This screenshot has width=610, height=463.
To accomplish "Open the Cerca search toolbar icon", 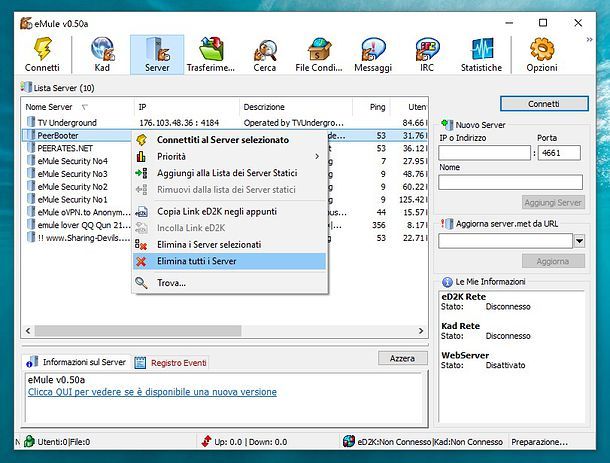I will coord(265,50).
